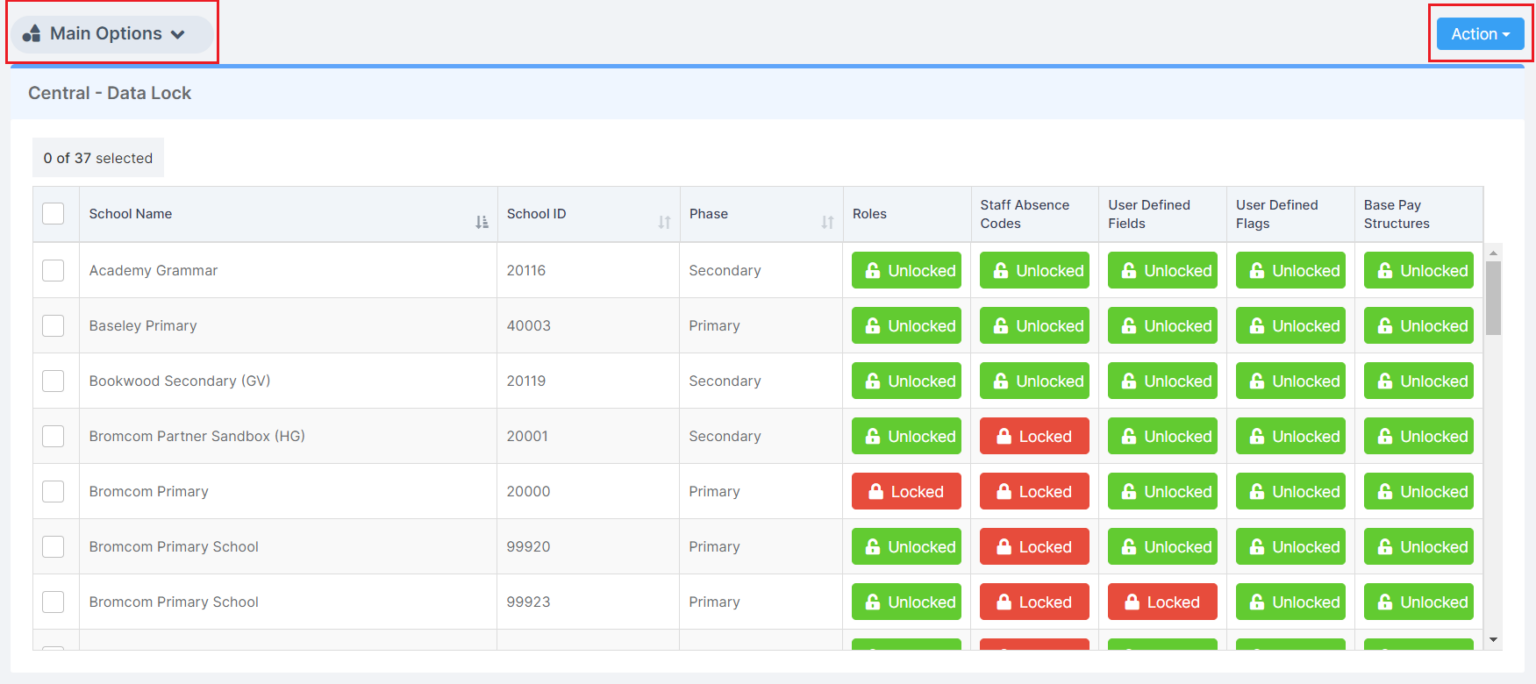The width and height of the screenshot is (1536, 684).
Task: Unlock User Defined Fields lock for school 99923
Action: click(1162, 601)
